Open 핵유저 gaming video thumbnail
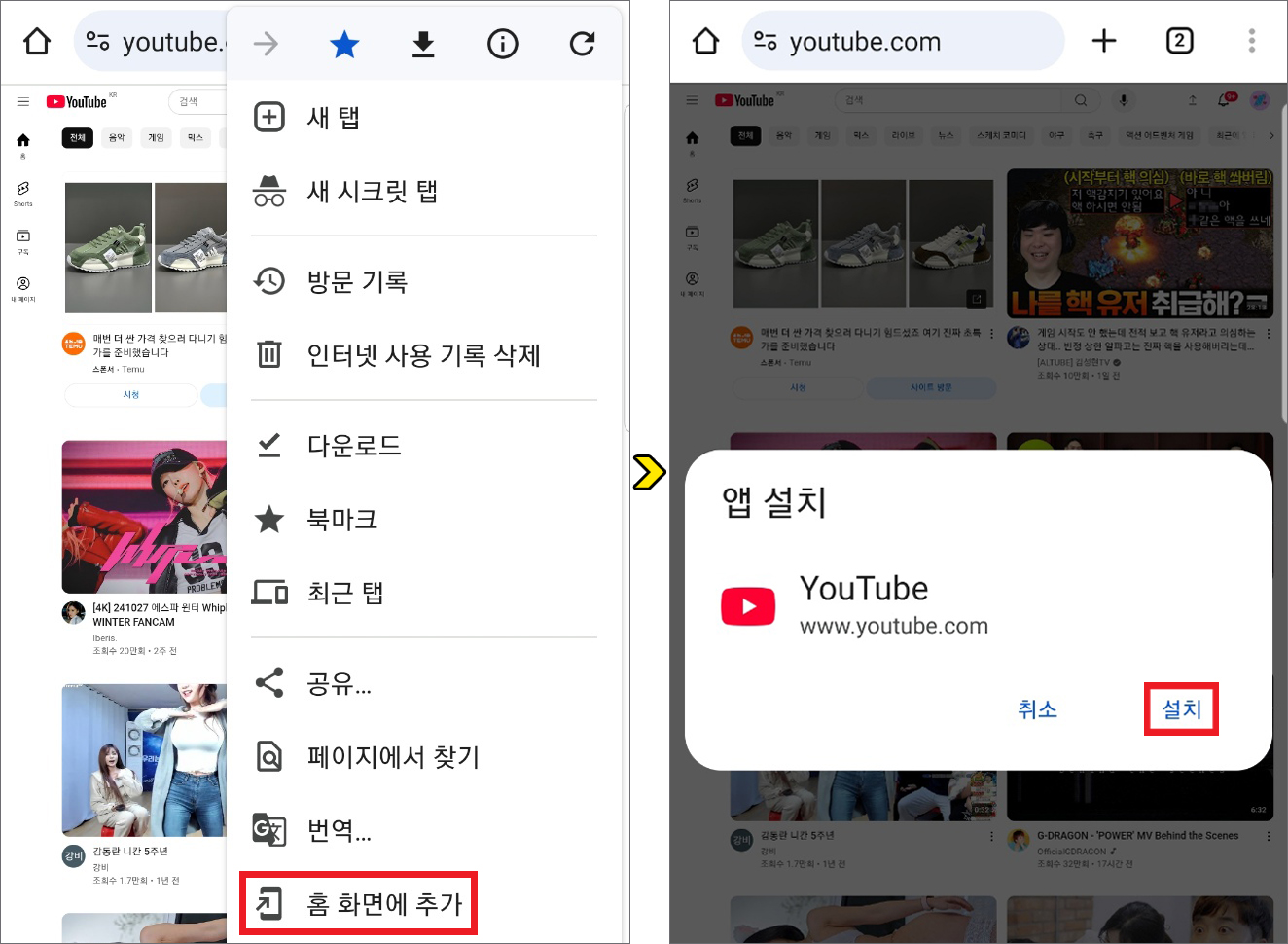This screenshot has height=944, width=1288. [1139, 243]
